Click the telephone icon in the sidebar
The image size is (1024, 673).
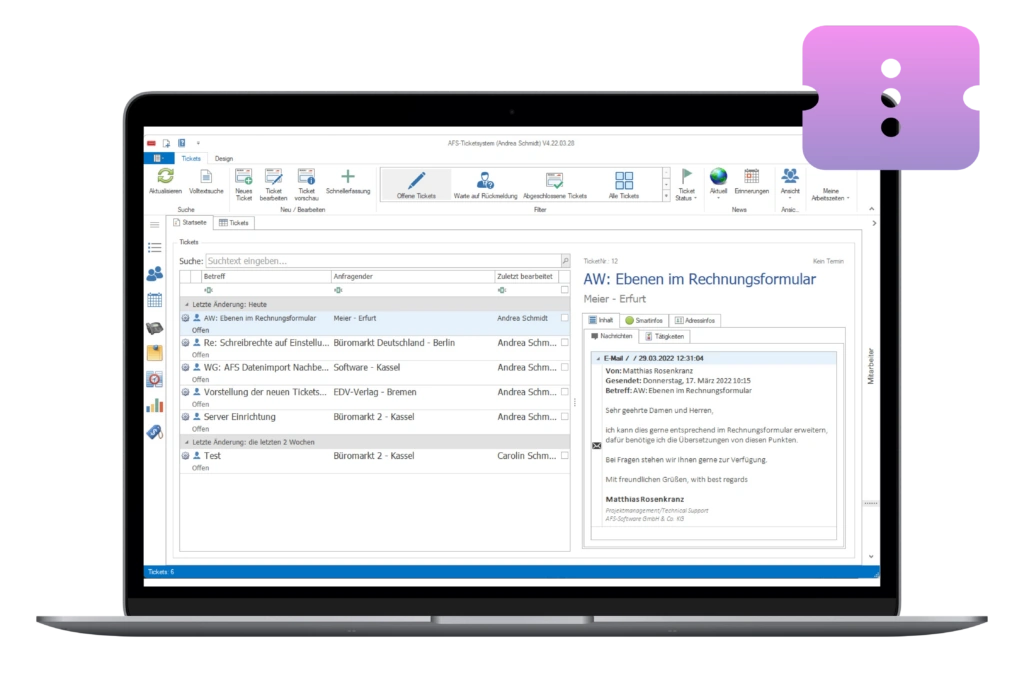[x=155, y=328]
